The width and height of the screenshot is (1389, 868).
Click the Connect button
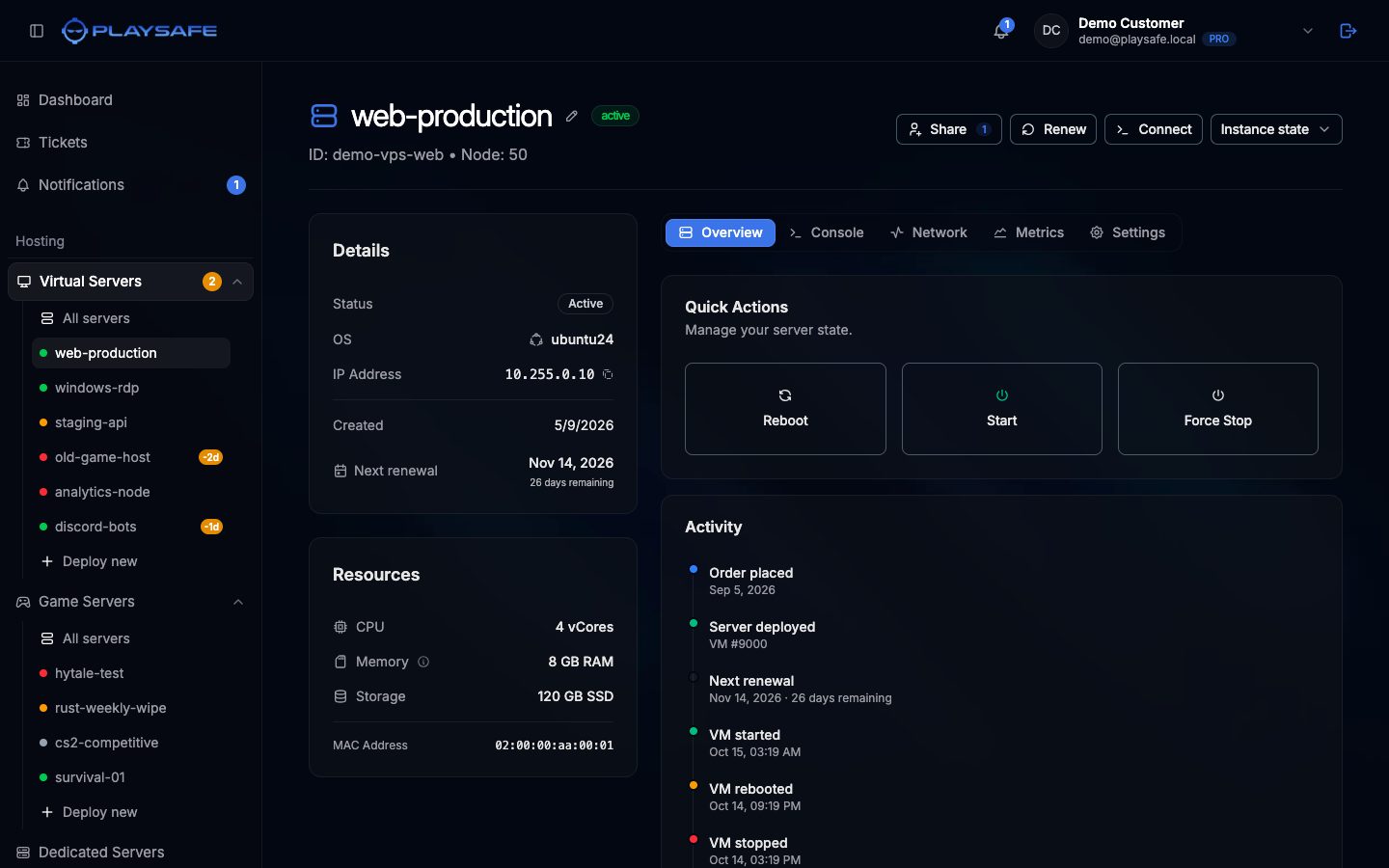point(1154,129)
